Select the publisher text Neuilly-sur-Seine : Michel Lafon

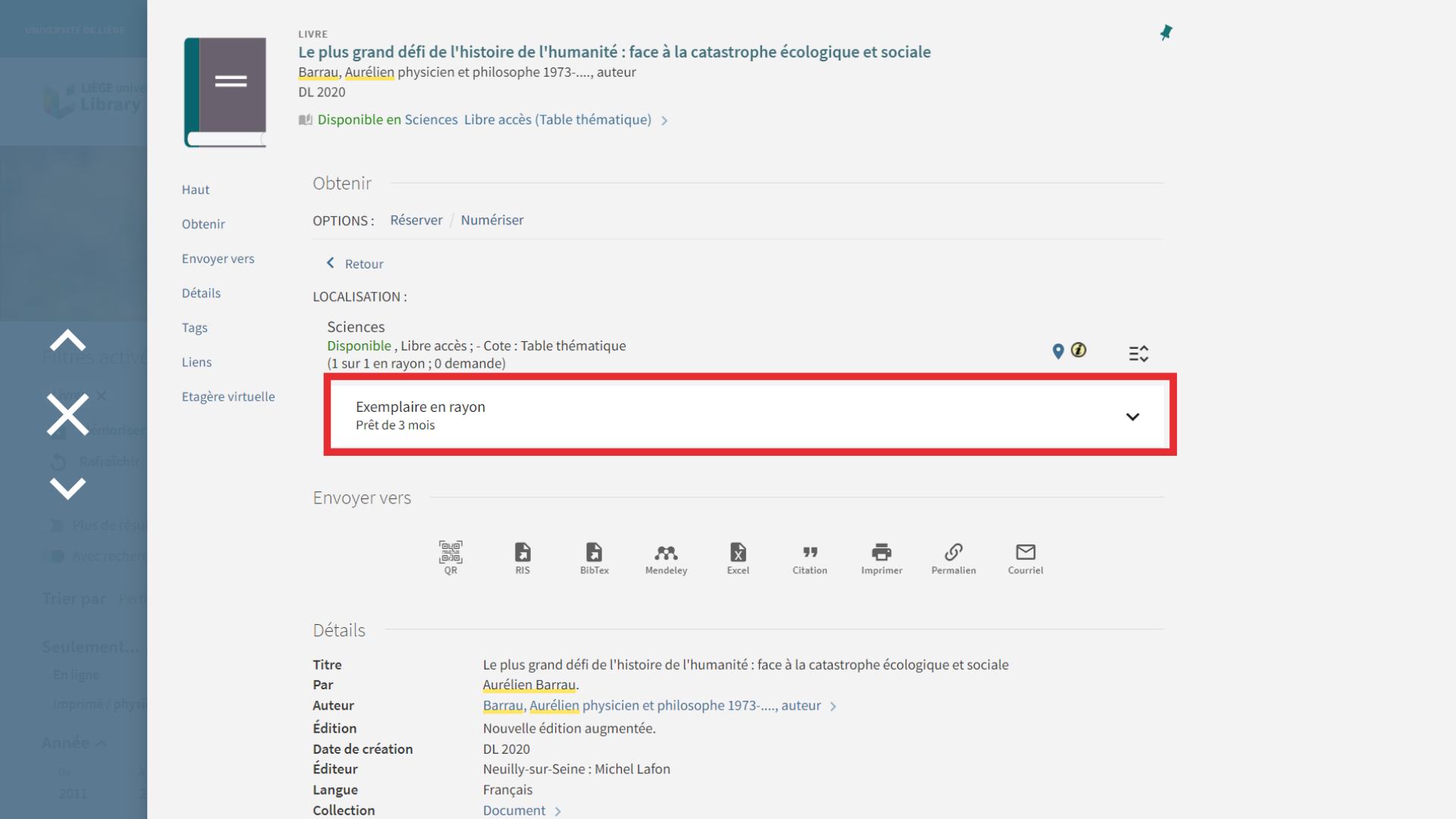576,769
